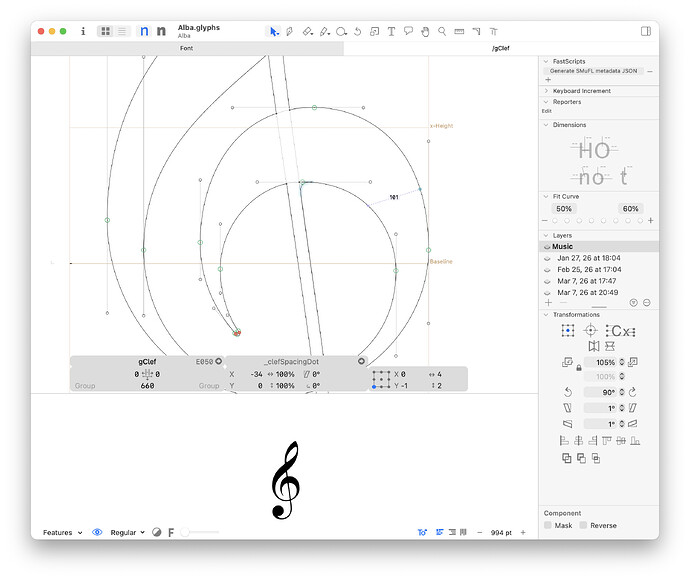The width and height of the screenshot is (690, 580).
Task: Open Font Info with the i icon
Action: pyautogui.click(x=83, y=31)
